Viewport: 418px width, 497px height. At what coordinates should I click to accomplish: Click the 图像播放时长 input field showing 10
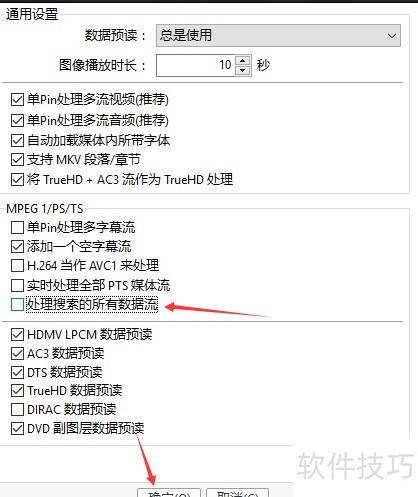point(196,65)
